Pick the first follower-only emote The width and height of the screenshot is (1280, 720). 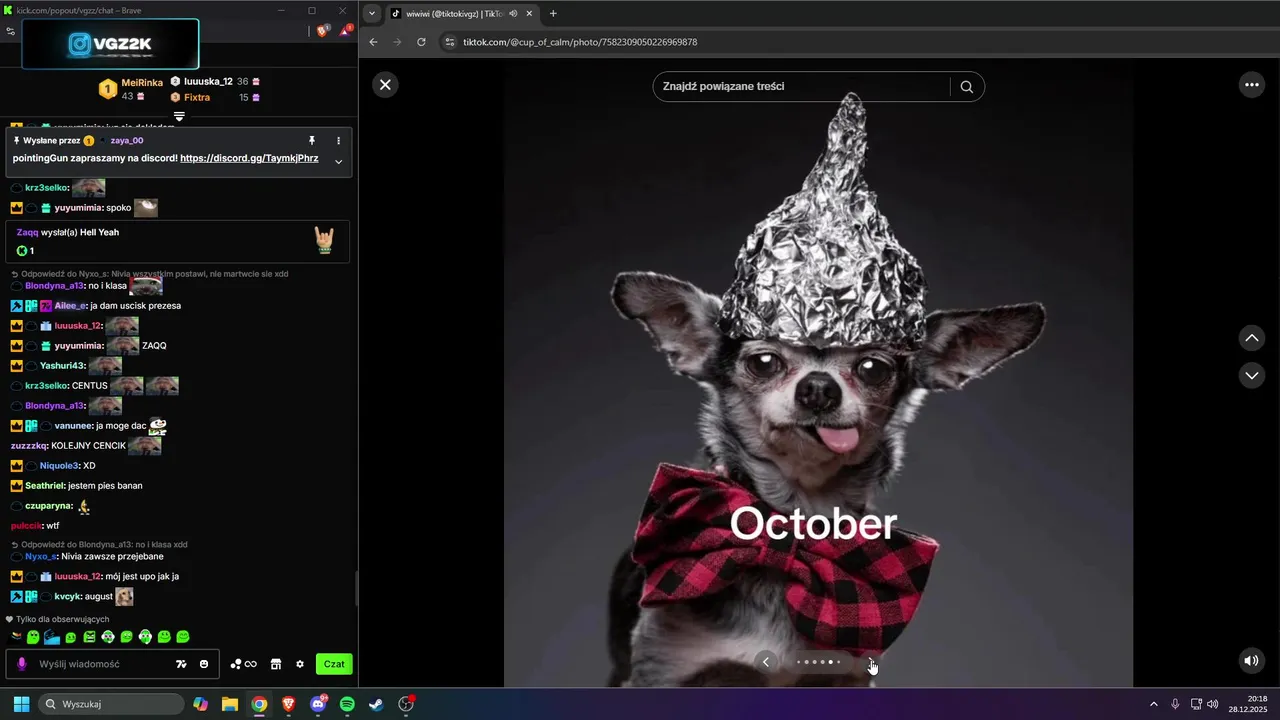pyautogui.click(x=16, y=637)
